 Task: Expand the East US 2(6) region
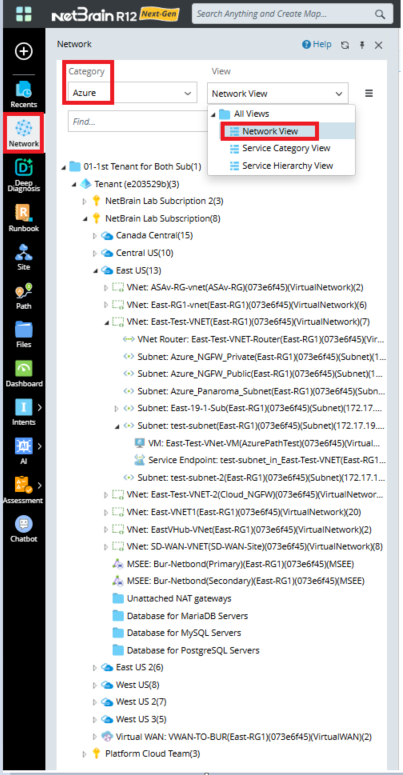[x=95, y=668]
